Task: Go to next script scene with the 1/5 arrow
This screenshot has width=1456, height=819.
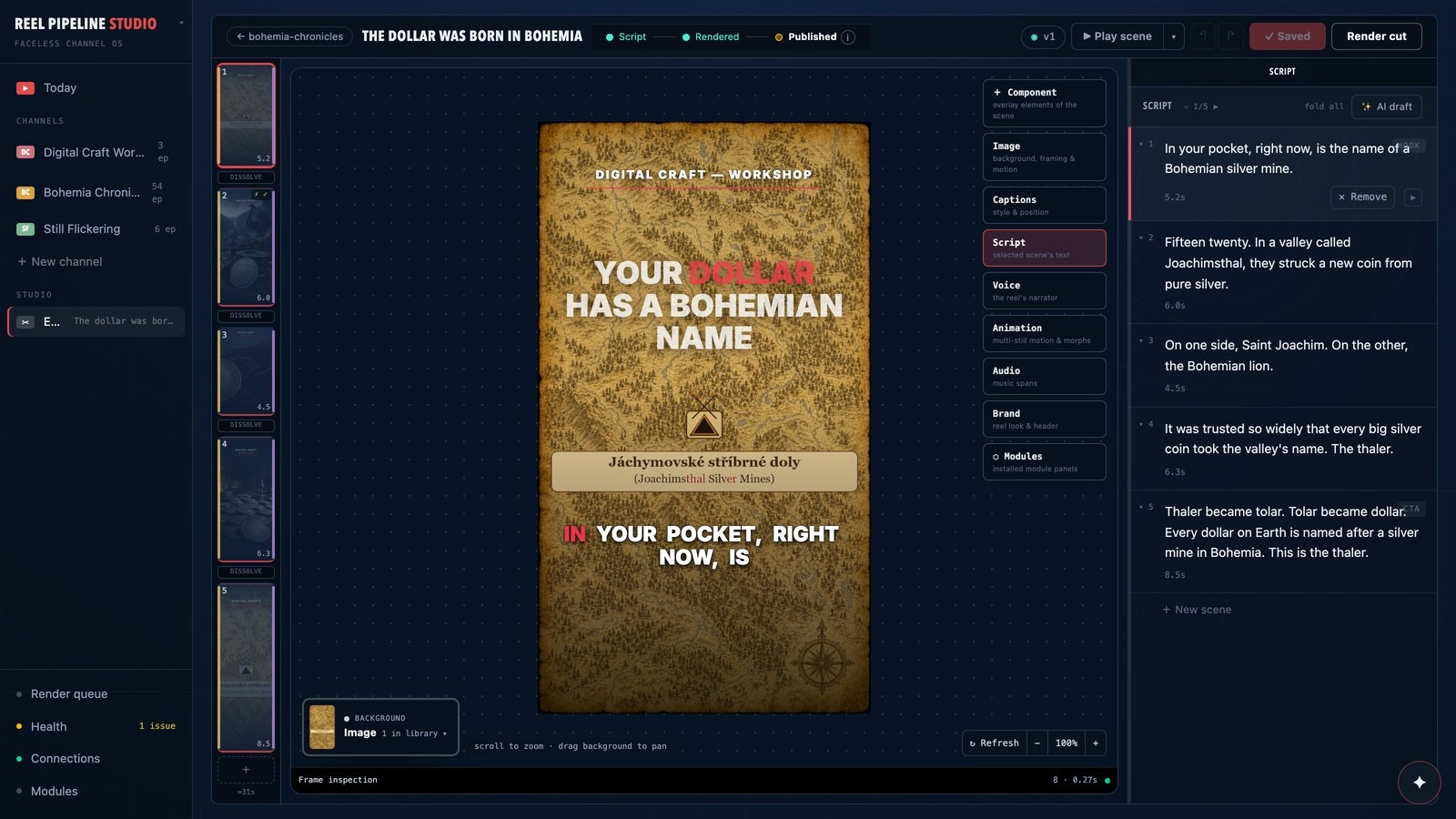Action: [1216, 107]
